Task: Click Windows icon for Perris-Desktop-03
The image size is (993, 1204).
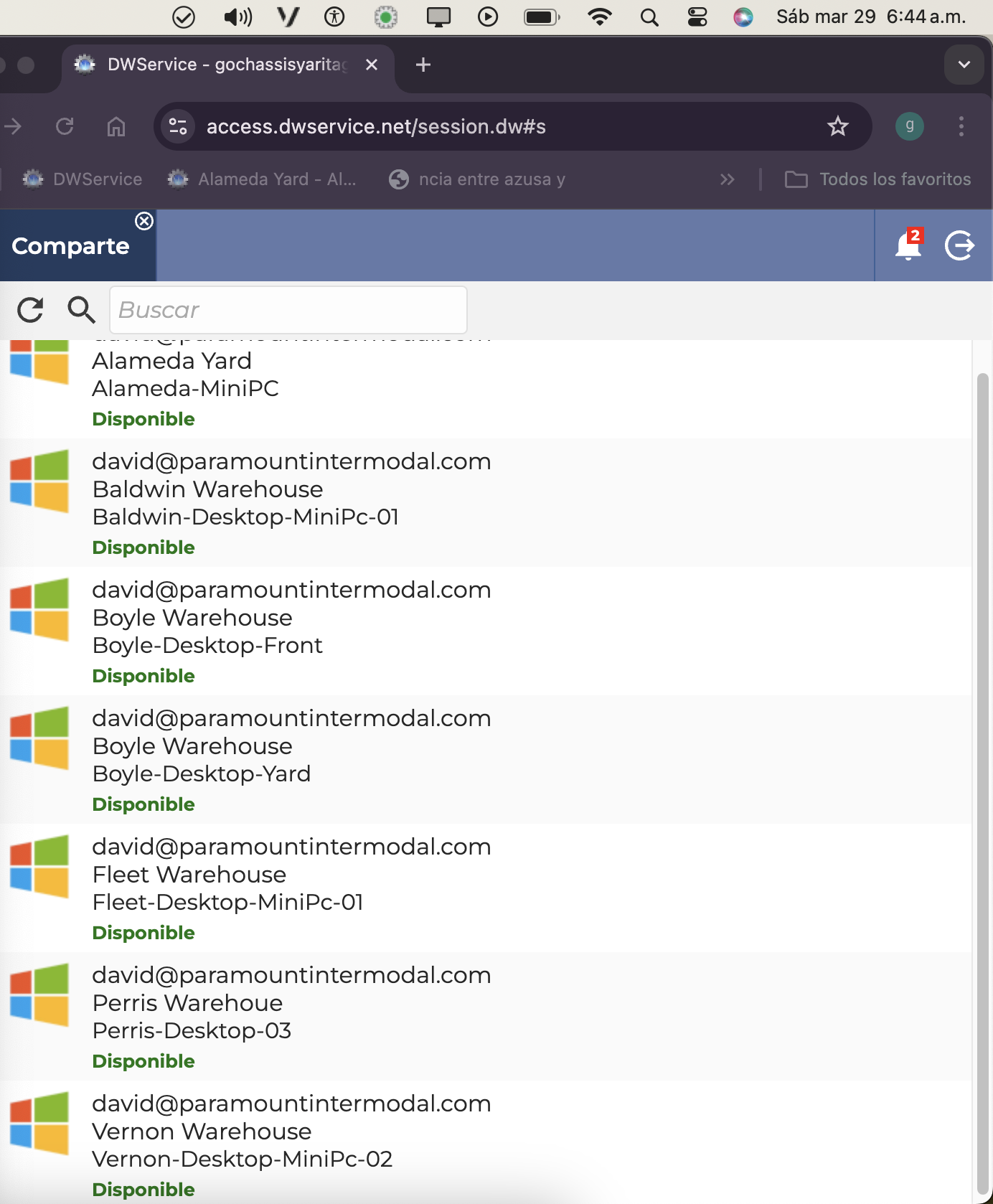Action: point(39,994)
